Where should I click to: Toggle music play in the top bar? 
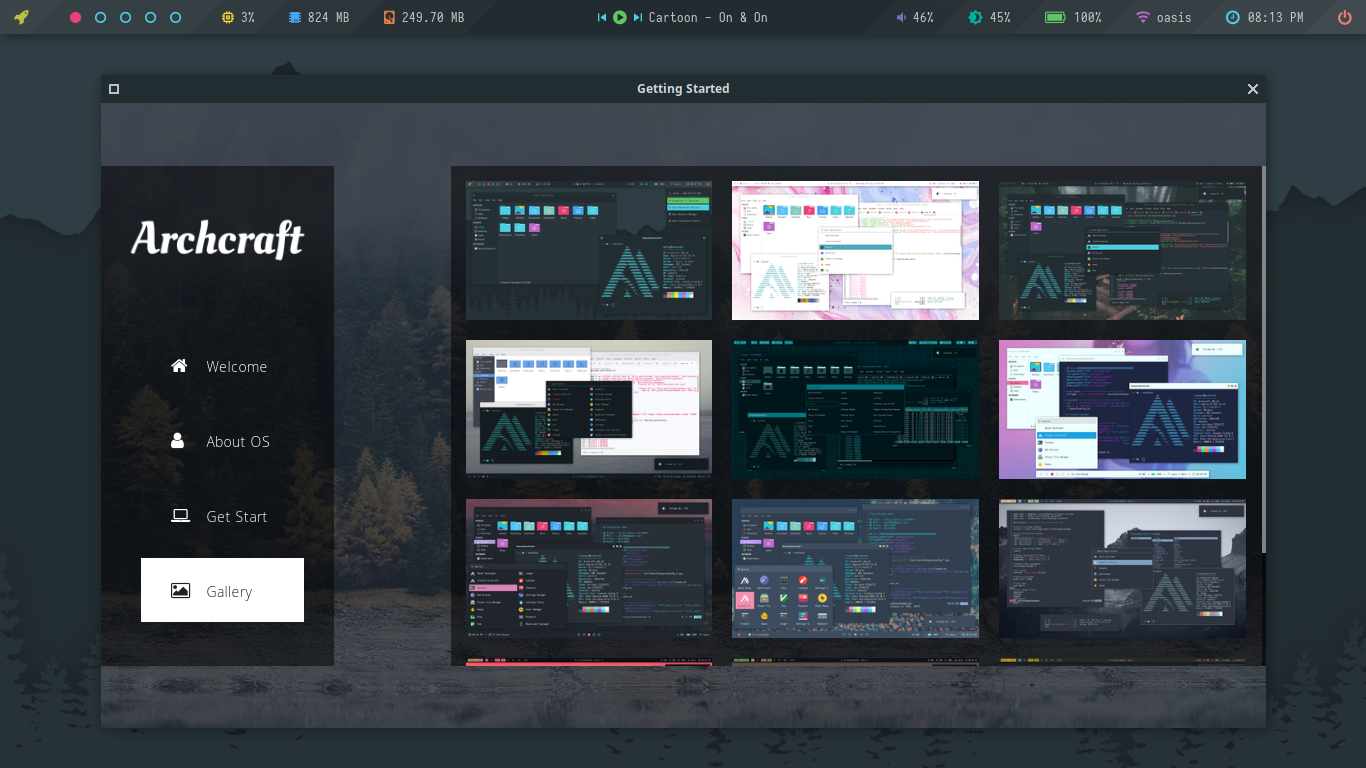(x=620, y=18)
